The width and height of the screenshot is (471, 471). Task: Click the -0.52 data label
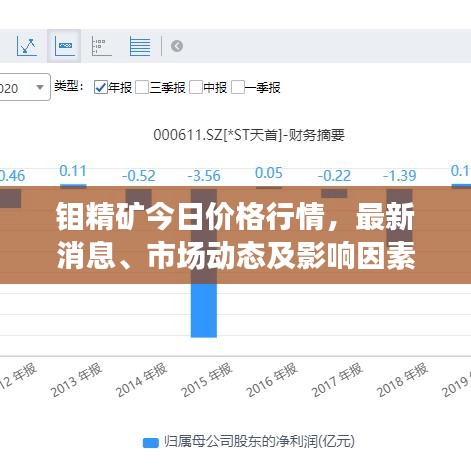tap(139, 176)
